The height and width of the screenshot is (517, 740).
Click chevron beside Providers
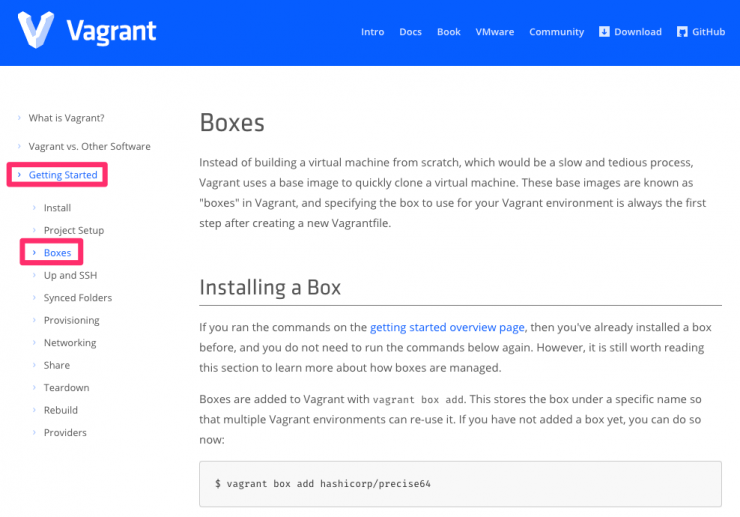34,432
